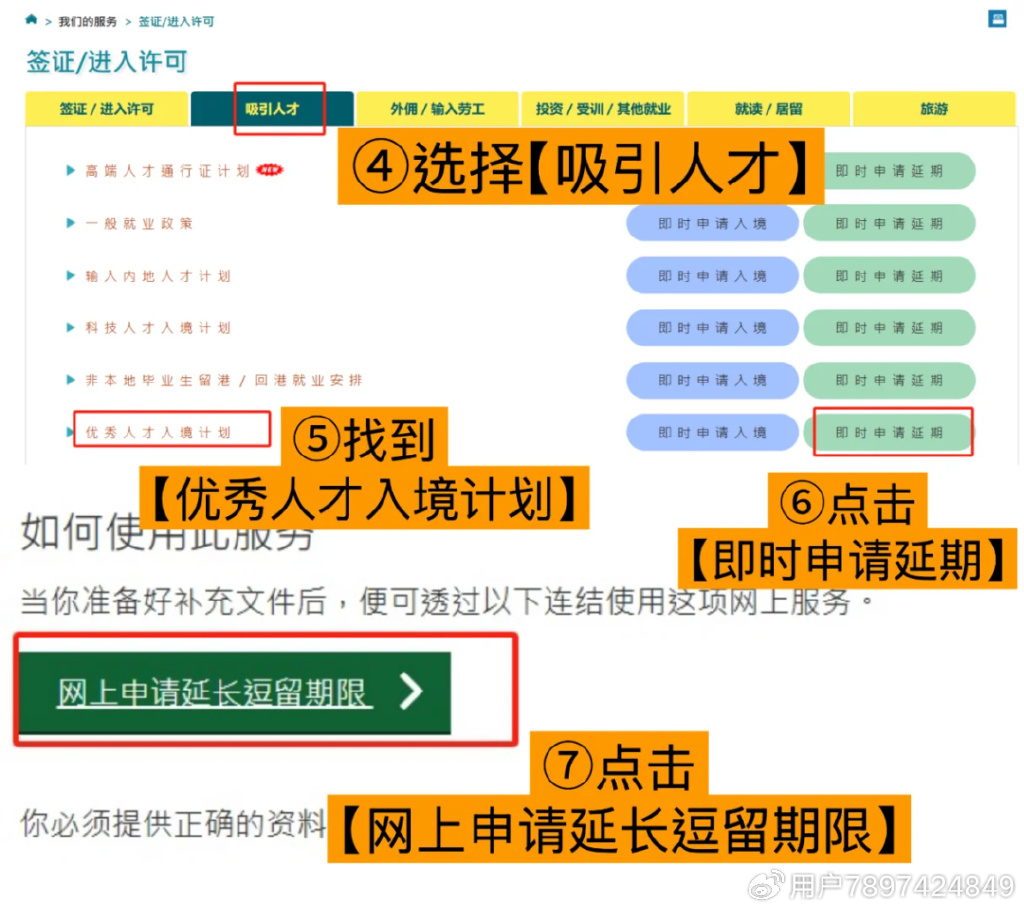Click the green 网上申请延长逗留期限 button

click(x=234, y=692)
